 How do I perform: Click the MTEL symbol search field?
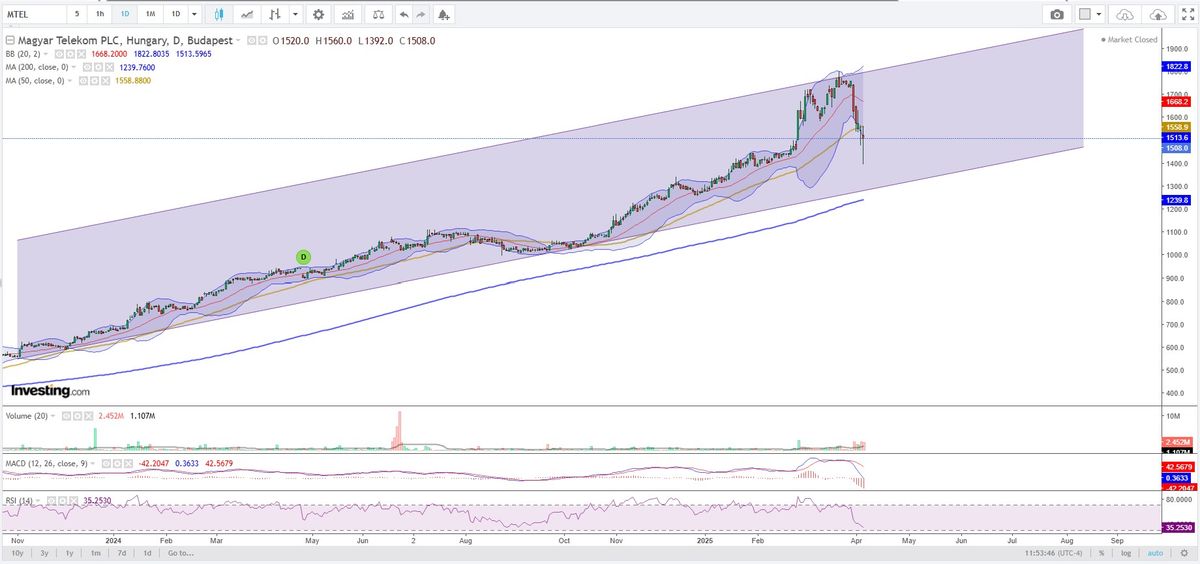[x=34, y=15]
